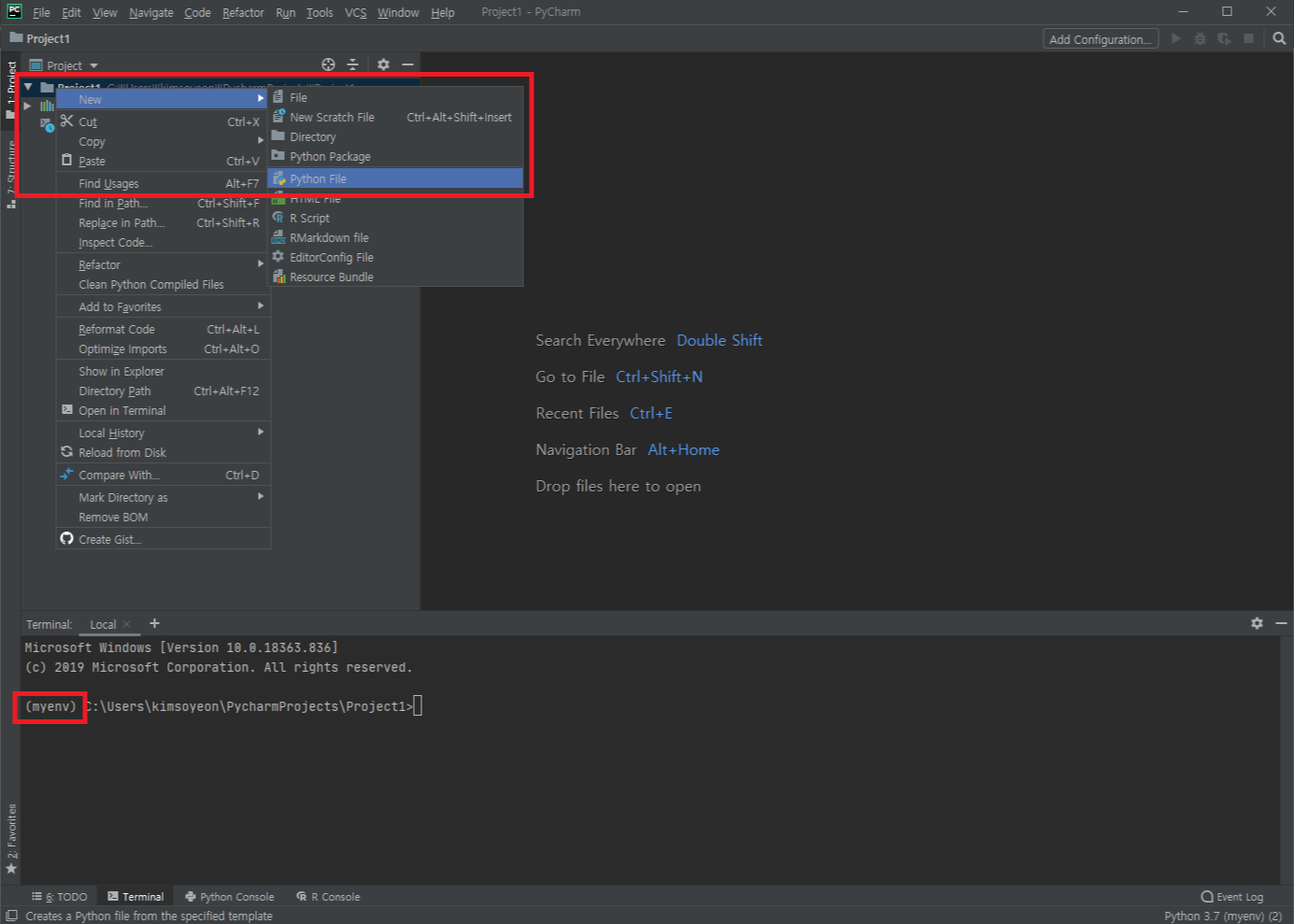Click Run with Coverage icon in toolbar
The width and height of the screenshot is (1294, 924).
coord(1224,38)
